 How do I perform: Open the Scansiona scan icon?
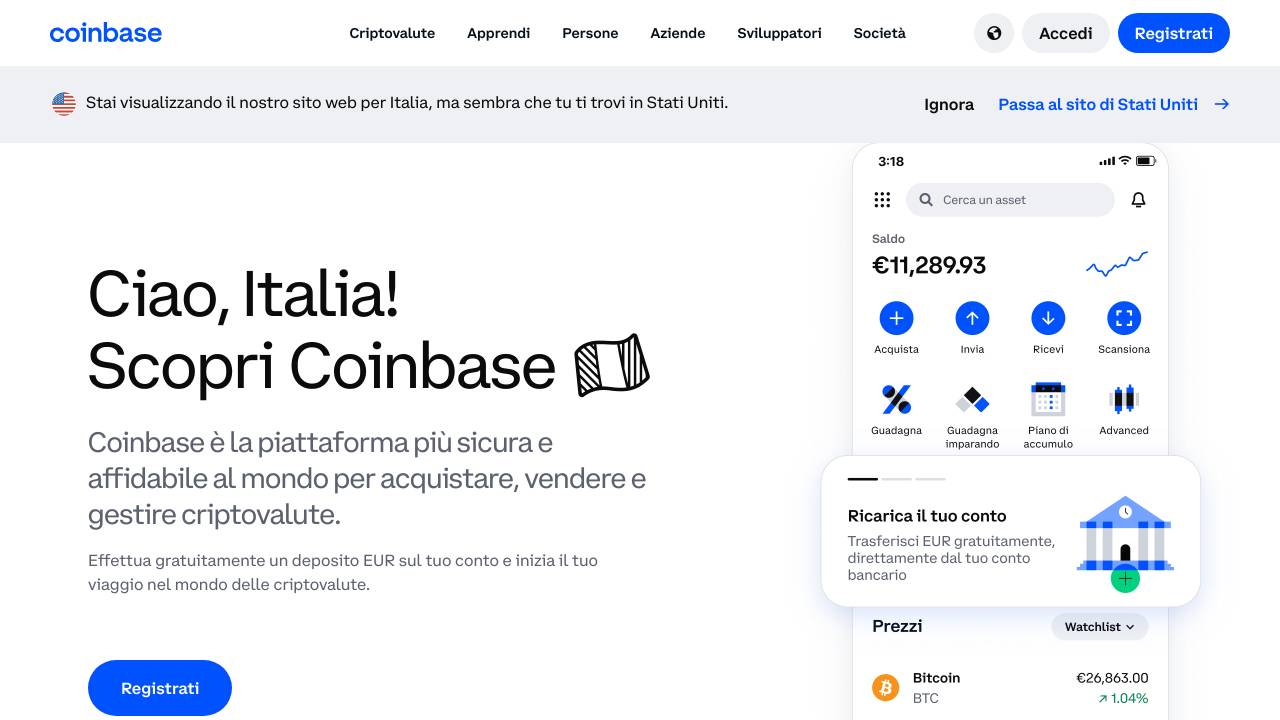point(1123,318)
